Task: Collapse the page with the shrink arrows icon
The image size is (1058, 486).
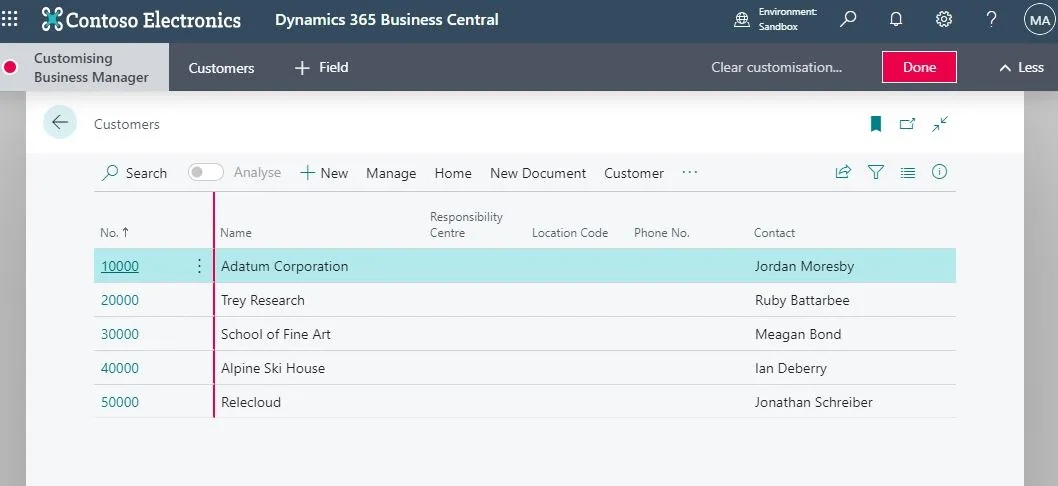Action: [940, 124]
